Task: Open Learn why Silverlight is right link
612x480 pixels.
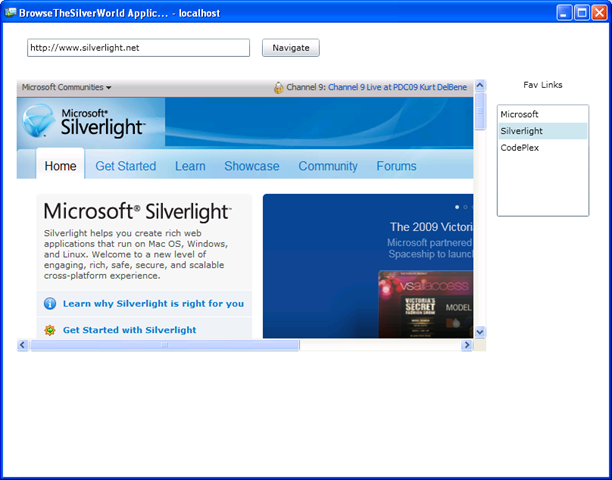Action: (x=153, y=304)
